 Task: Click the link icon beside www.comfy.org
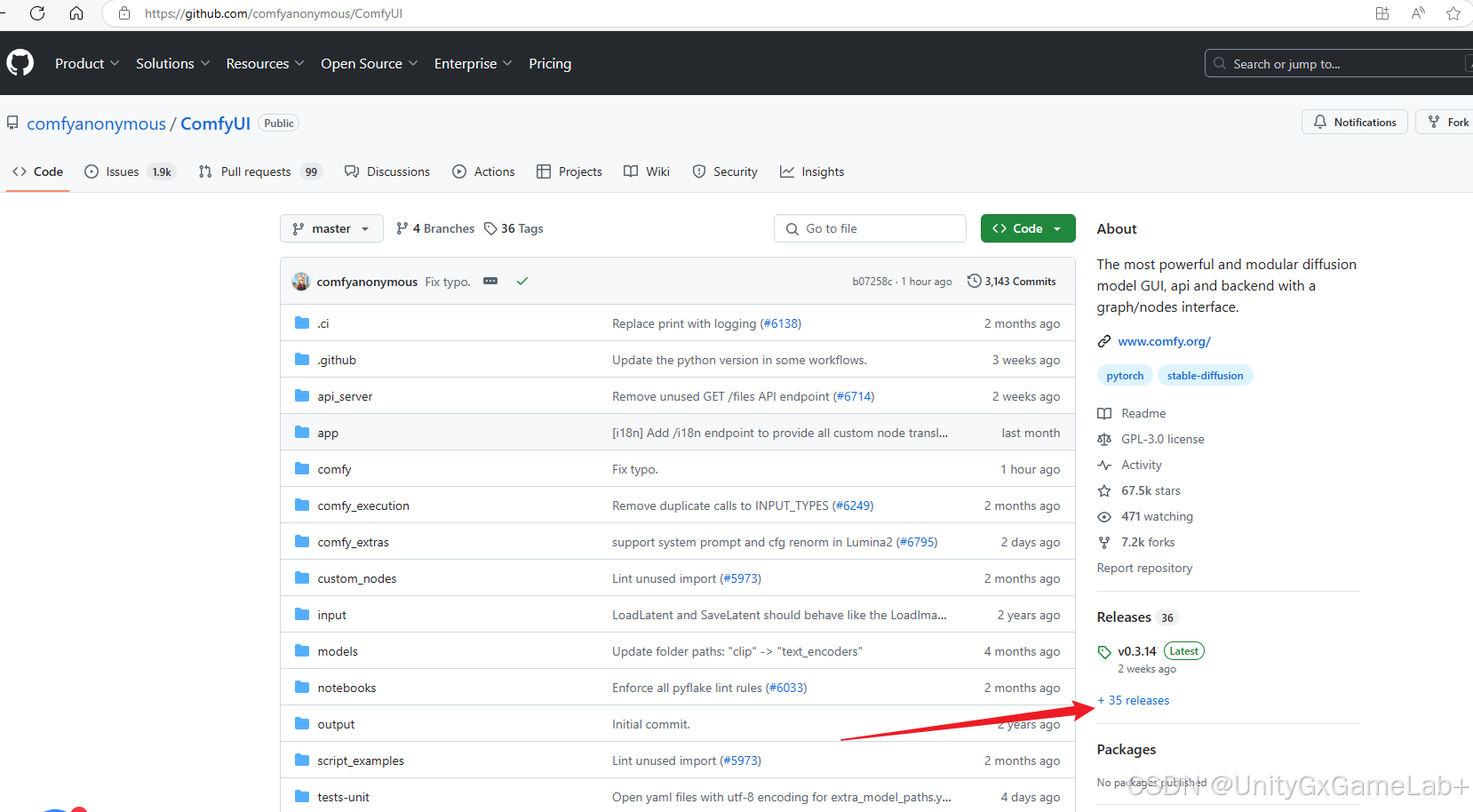(x=1104, y=341)
